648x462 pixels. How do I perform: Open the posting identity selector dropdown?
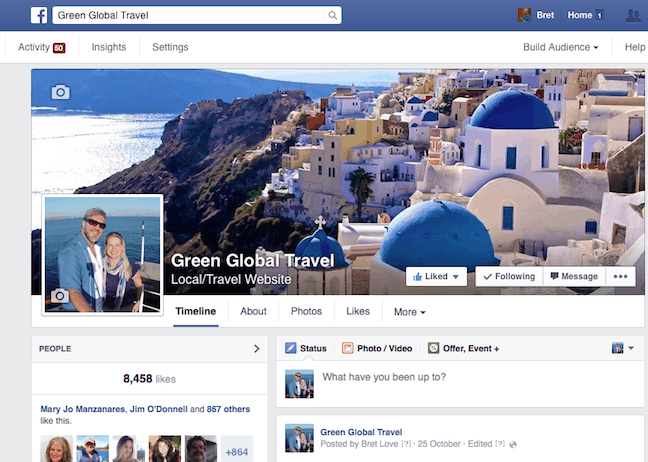click(623, 348)
